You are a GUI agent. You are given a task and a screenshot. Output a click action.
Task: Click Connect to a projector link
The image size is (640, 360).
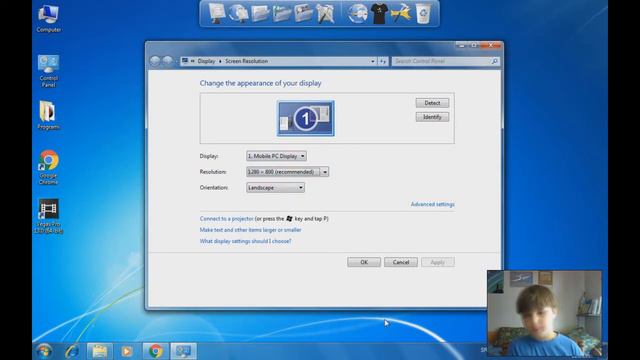227,219
